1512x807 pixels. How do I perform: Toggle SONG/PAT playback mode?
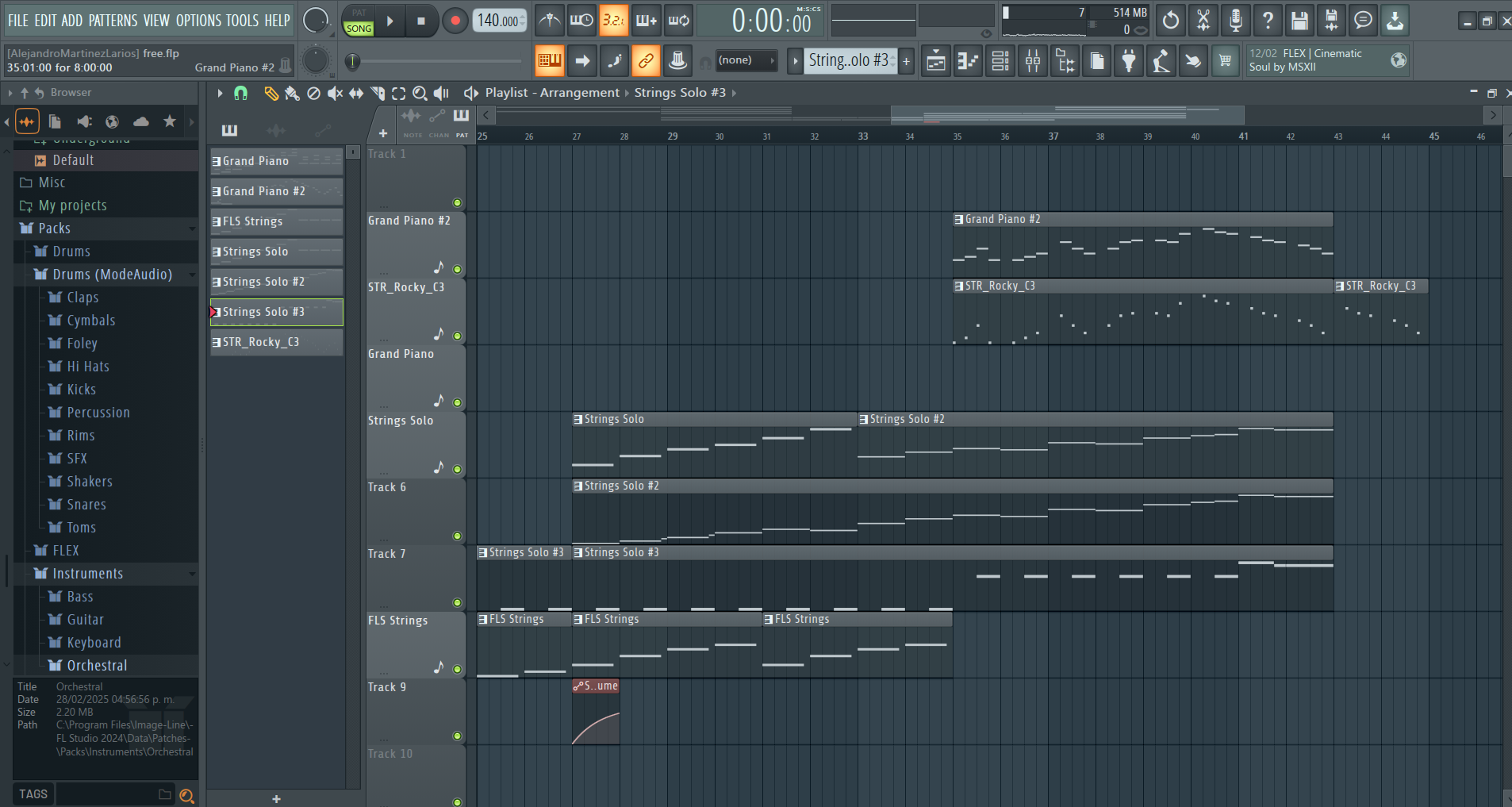359,21
